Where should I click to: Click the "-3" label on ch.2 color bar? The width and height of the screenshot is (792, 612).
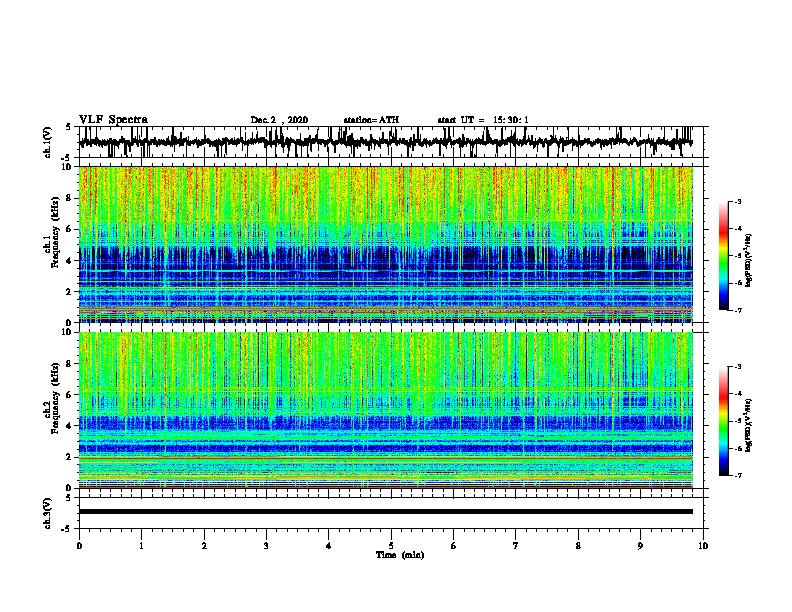(x=738, y=367)
